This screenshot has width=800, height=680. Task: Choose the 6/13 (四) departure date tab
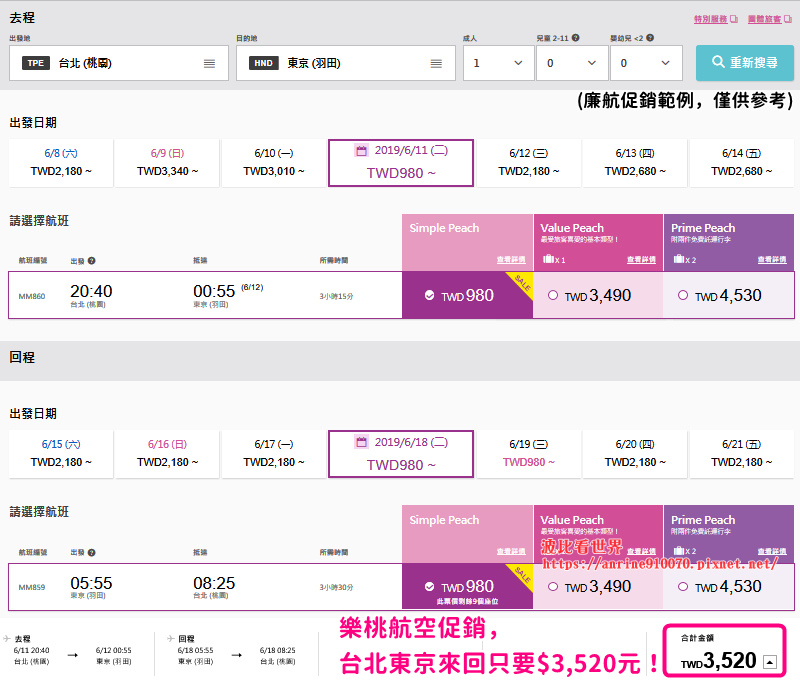coord(635,163)
